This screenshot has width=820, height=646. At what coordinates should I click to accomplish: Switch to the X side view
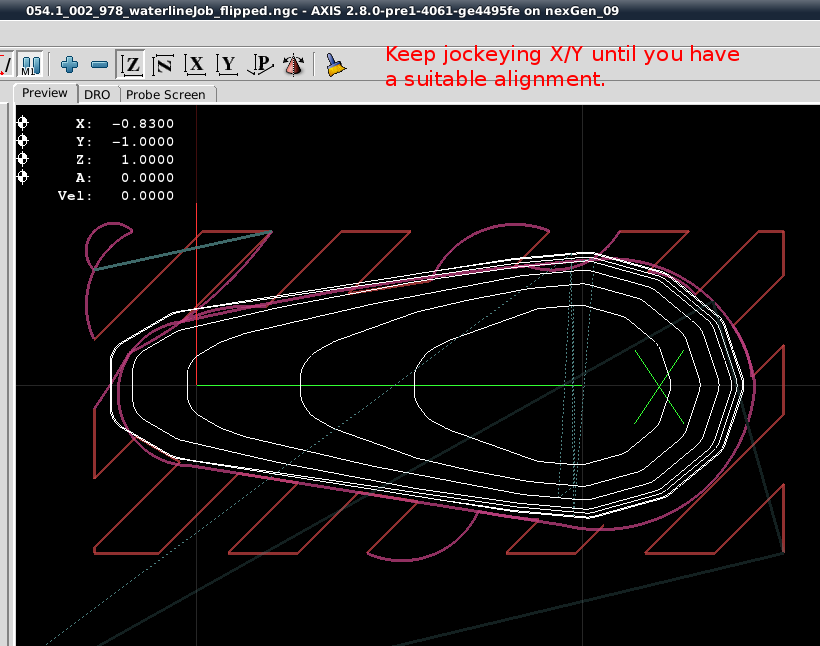click(196, 65)
